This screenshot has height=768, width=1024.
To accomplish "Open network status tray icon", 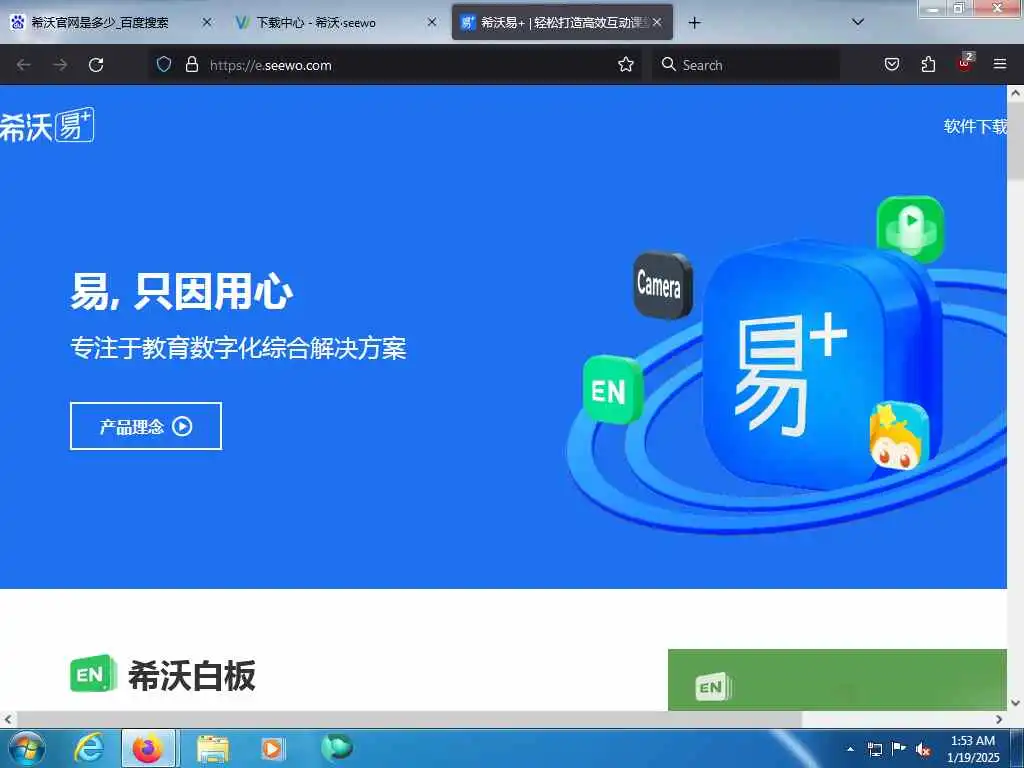I will [874, 749].
